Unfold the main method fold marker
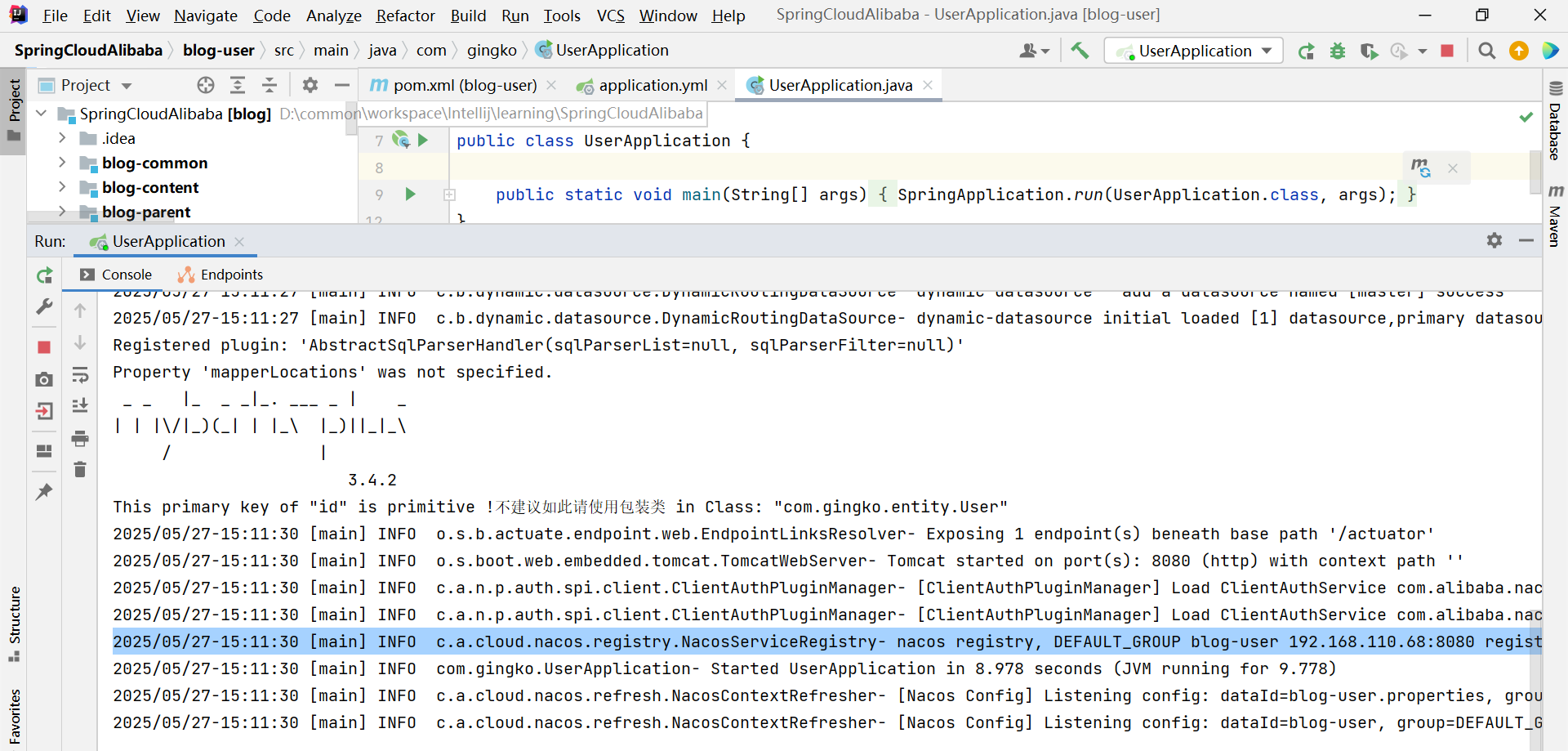 (x=449, y=194)
